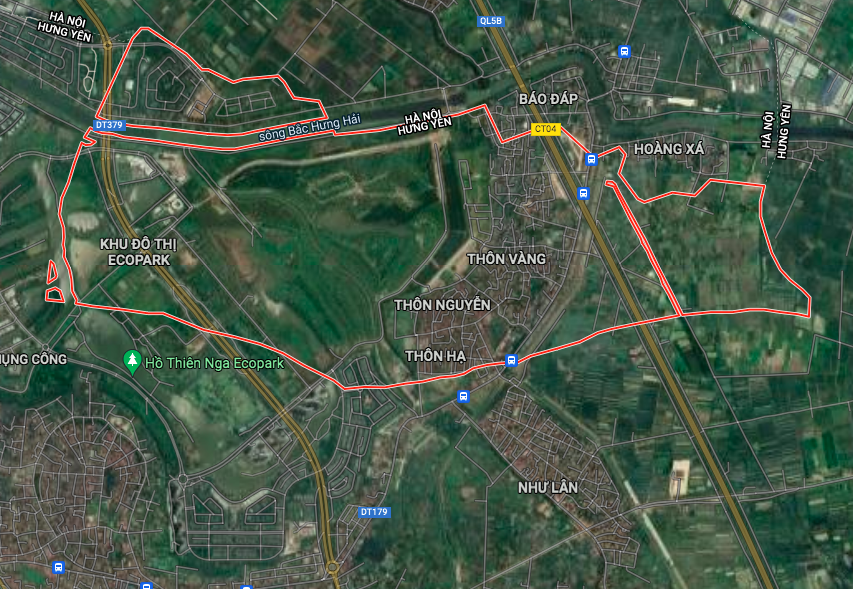853x589 pixels.
Task: Click bus stop icon in bottom-left residential area
Action: [x=58, y=568]
